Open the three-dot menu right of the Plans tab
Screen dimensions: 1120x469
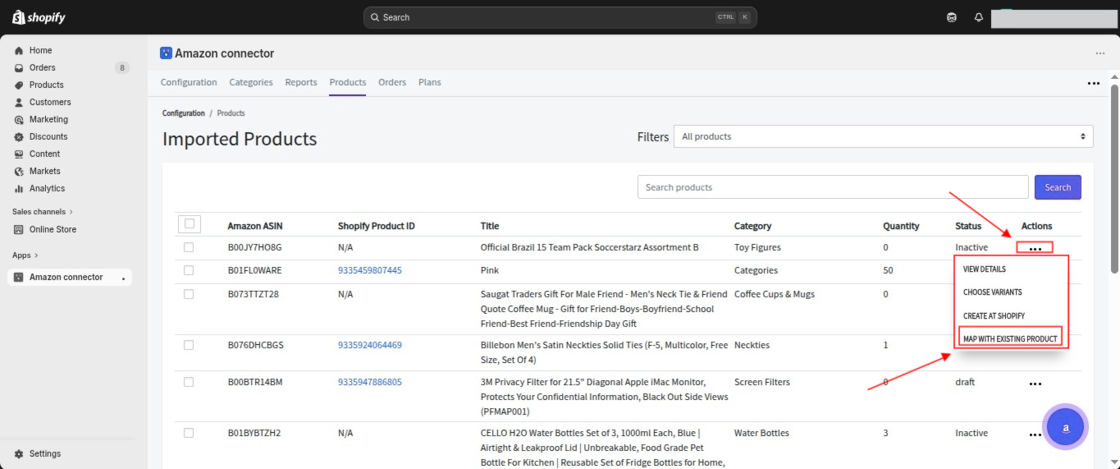tap(1093, 83)
